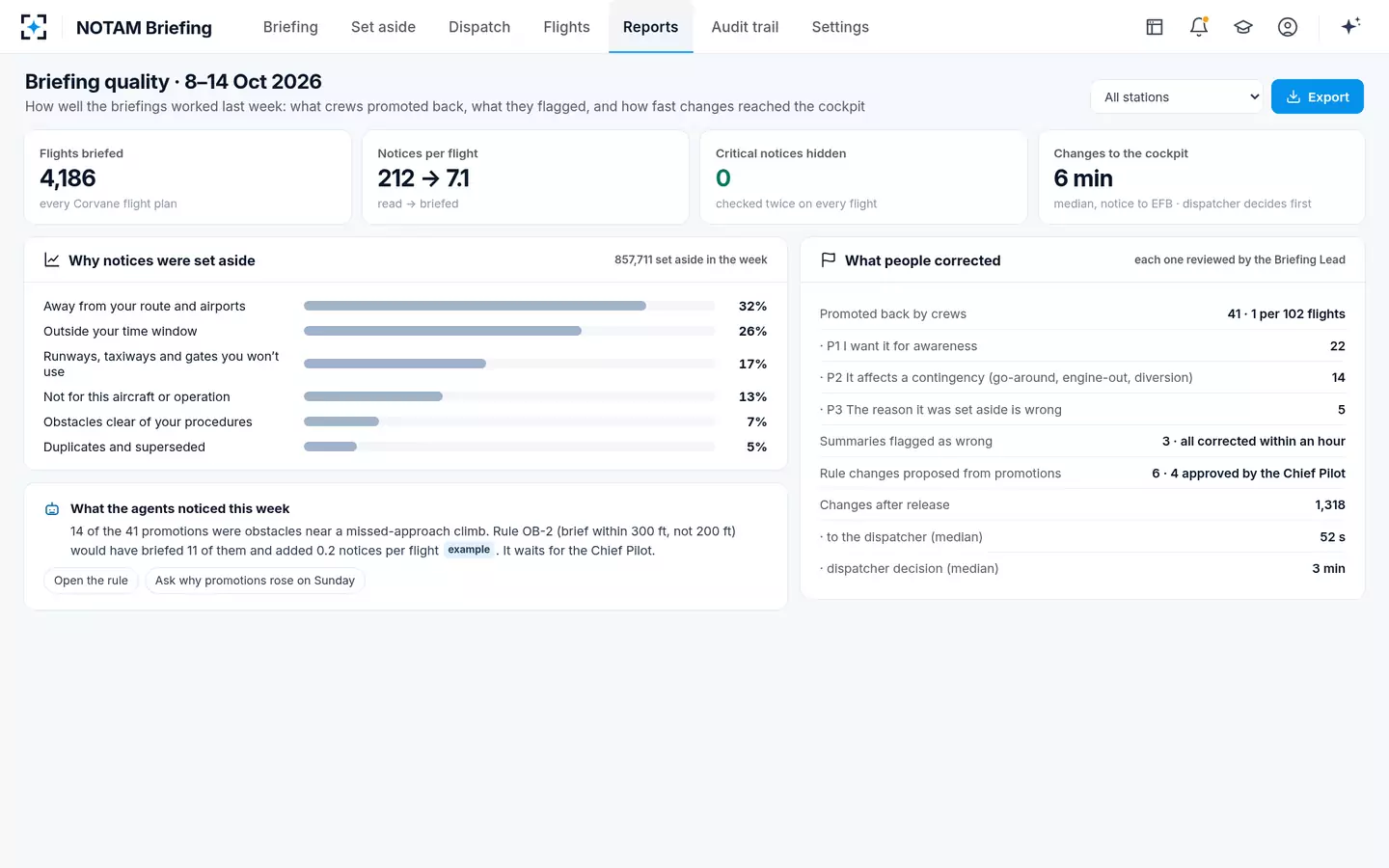Click Rule changes proposed from promotions row

coord(1082,473)
